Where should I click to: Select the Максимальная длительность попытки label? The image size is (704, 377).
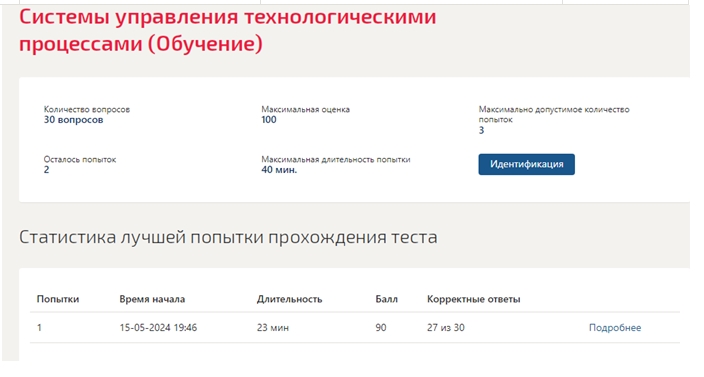336,159
